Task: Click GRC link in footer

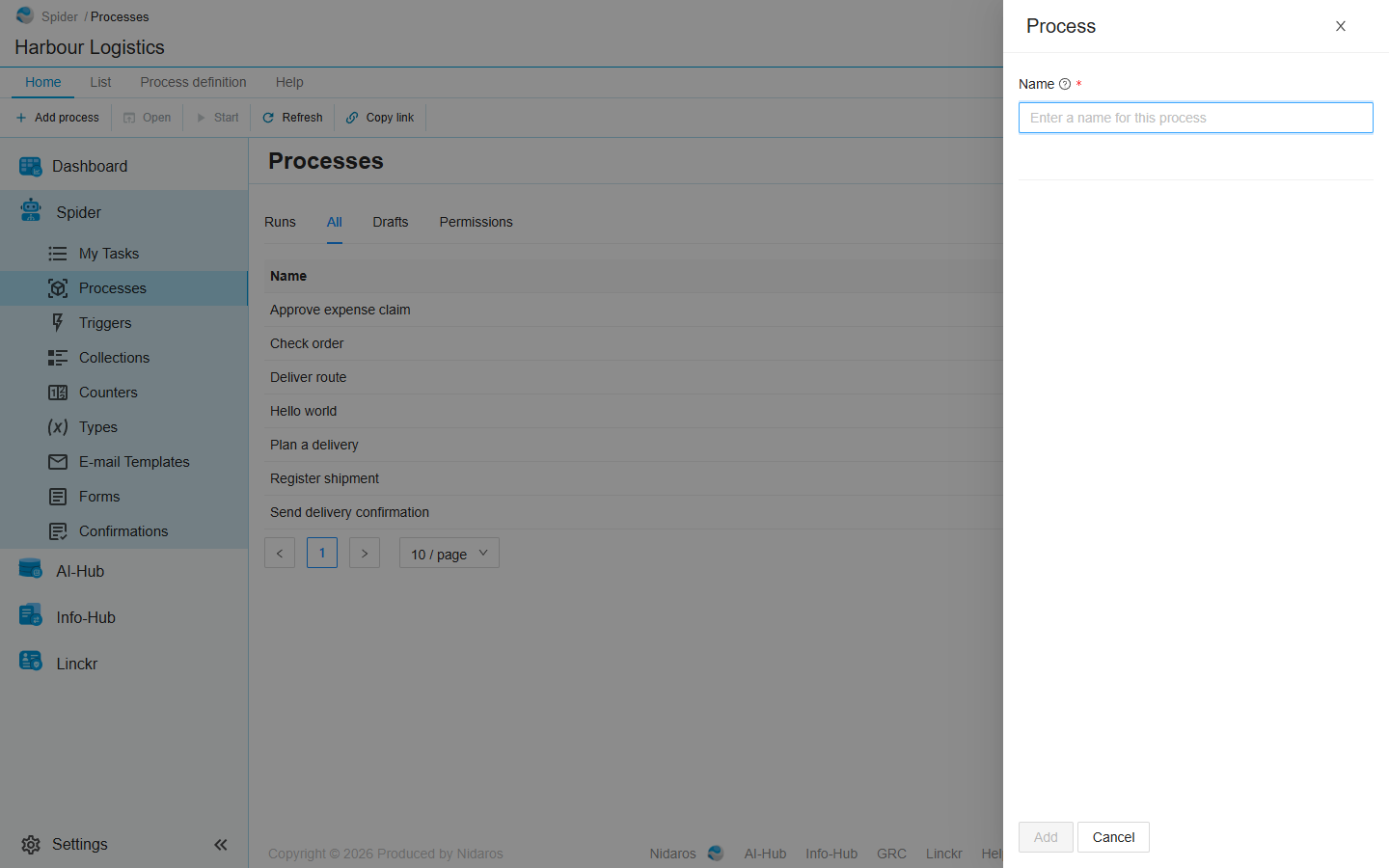Action: pos(891,854)
